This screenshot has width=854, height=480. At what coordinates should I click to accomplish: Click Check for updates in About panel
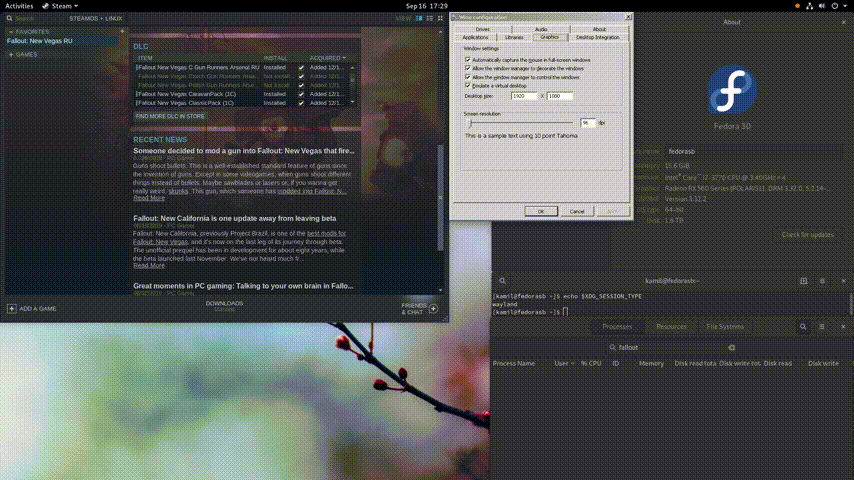click(808, 235)
